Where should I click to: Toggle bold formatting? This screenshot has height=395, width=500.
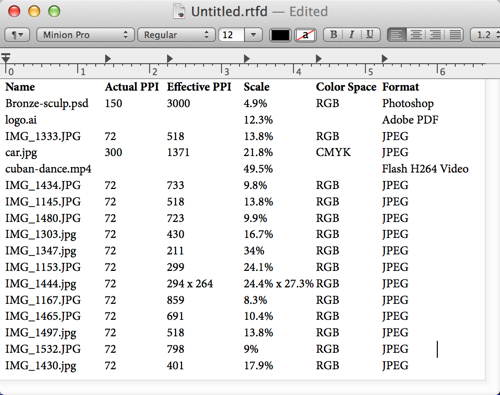pyautogui.click(x=333, y=35)
